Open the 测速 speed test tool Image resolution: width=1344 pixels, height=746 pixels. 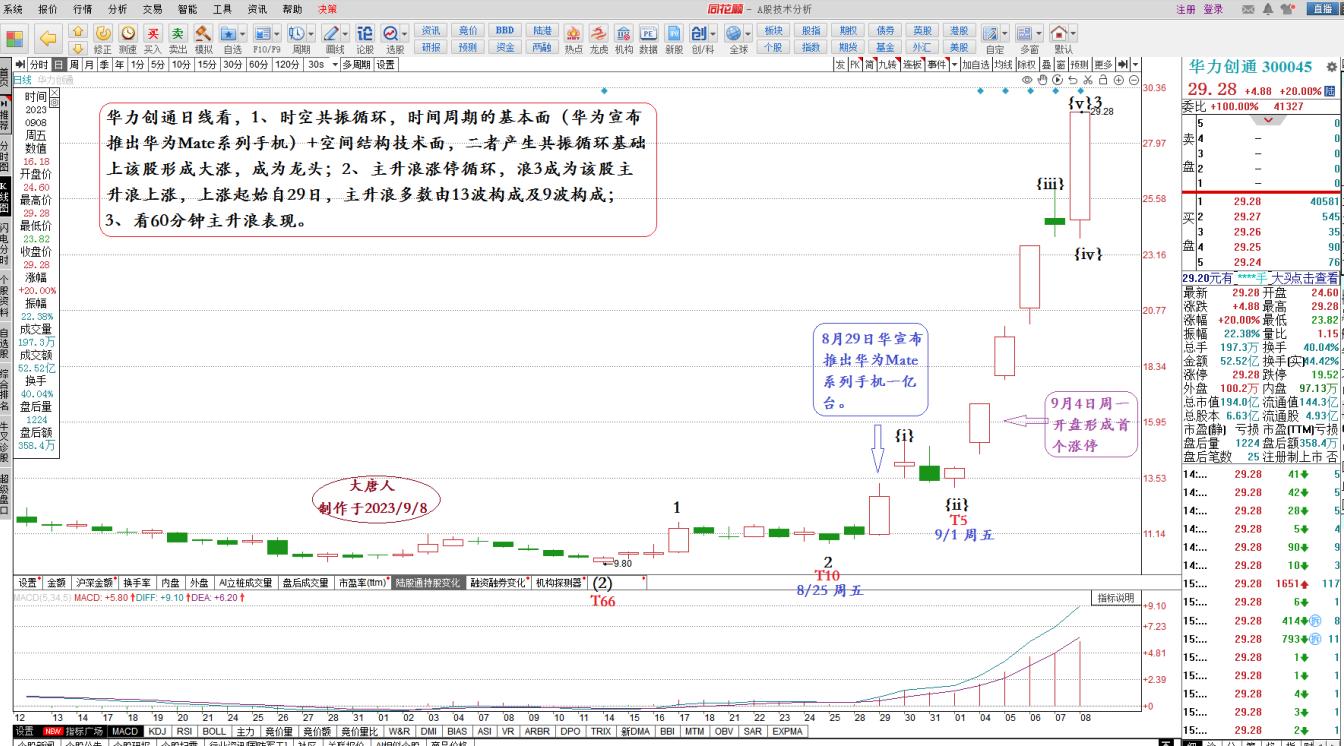tap(127, 38)
